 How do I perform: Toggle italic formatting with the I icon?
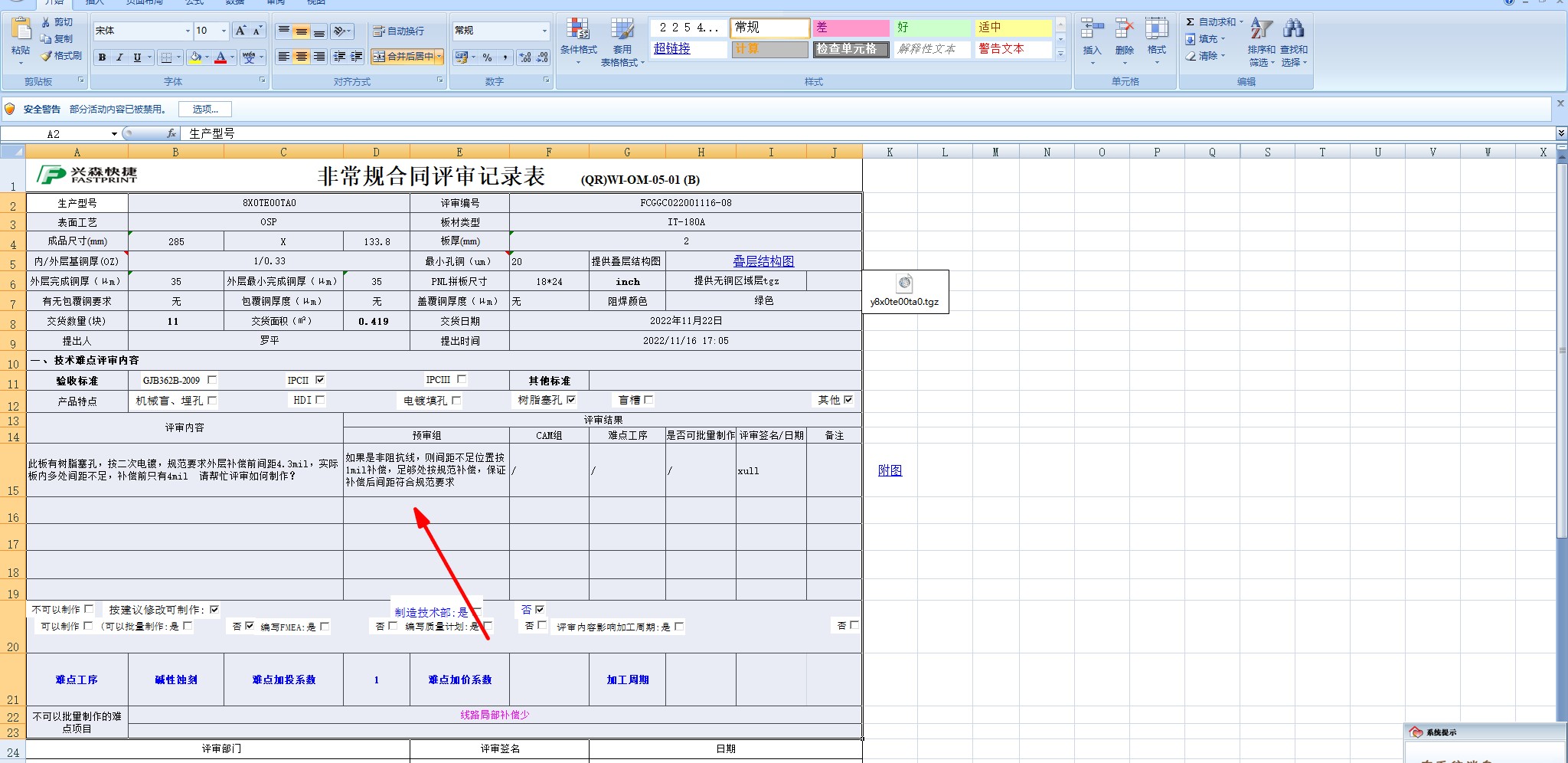tap(119, 57)
